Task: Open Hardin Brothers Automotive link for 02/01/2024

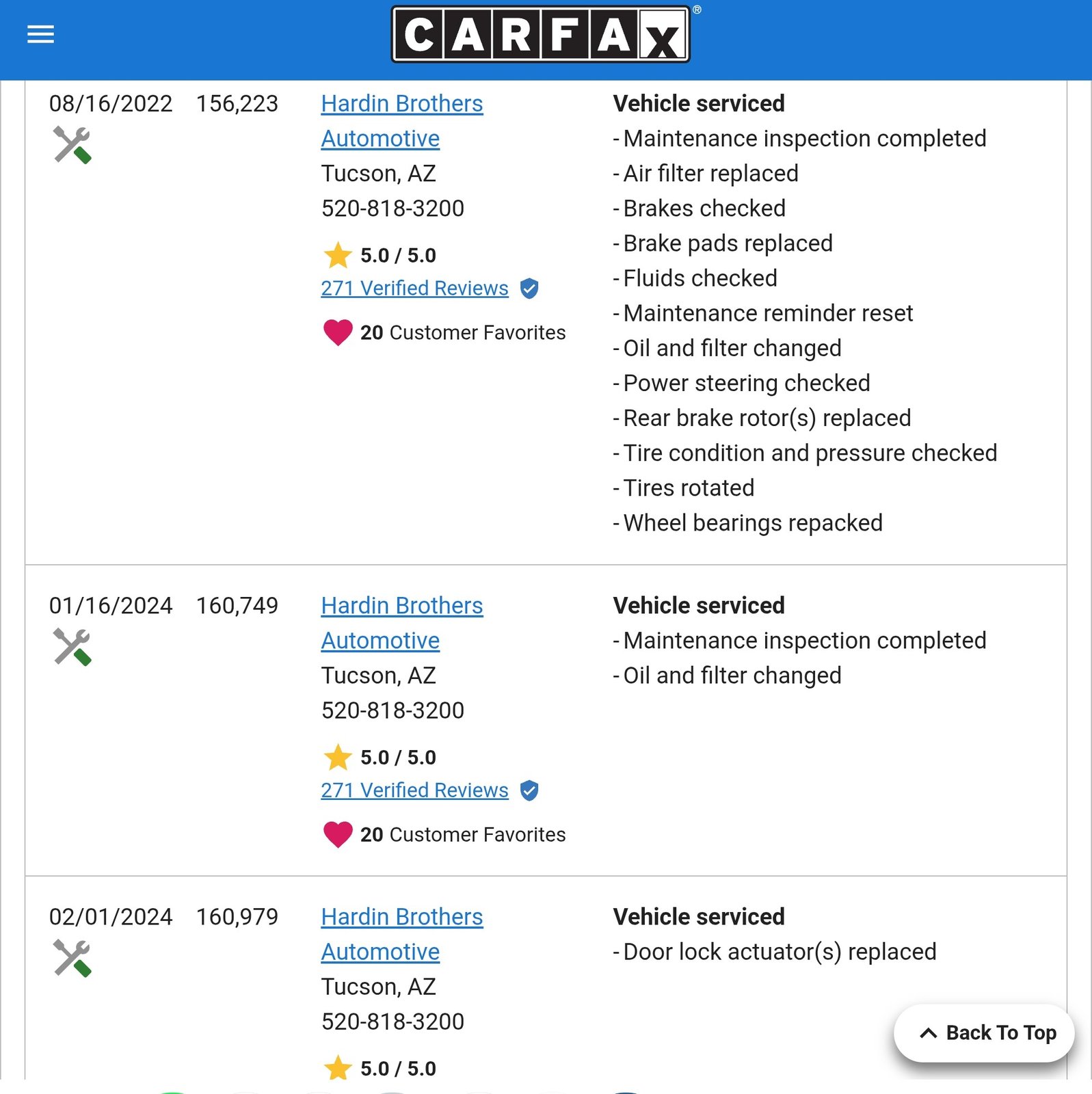Action: tap(402, 917)
